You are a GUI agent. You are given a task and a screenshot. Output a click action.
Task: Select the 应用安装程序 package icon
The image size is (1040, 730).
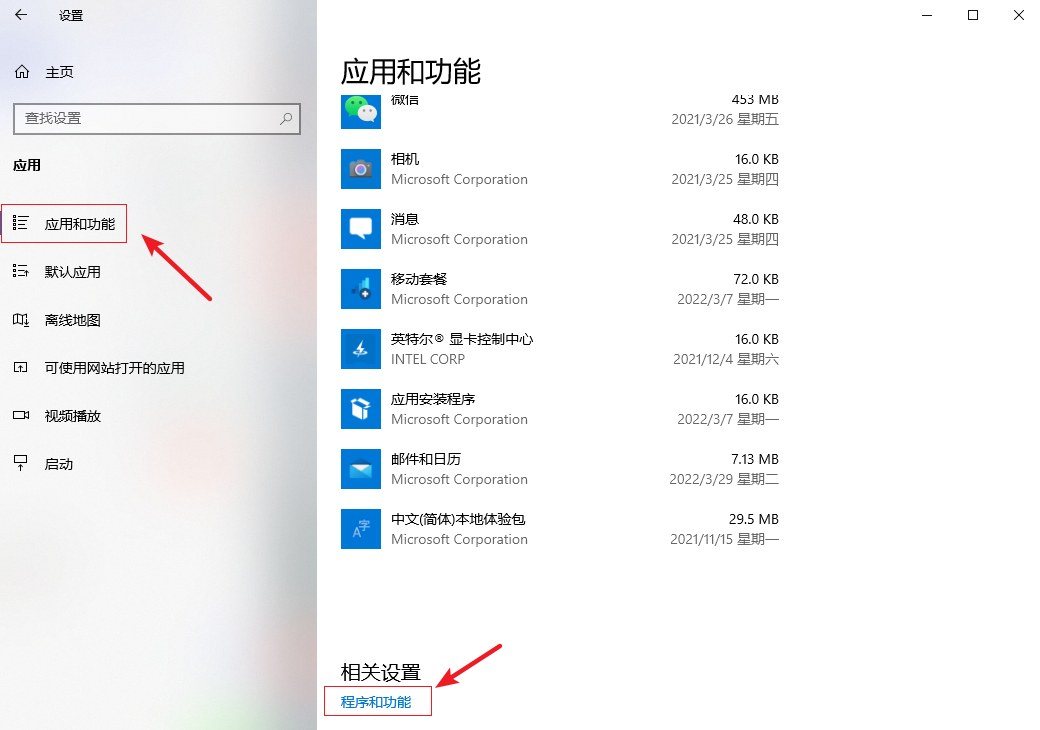360,409
